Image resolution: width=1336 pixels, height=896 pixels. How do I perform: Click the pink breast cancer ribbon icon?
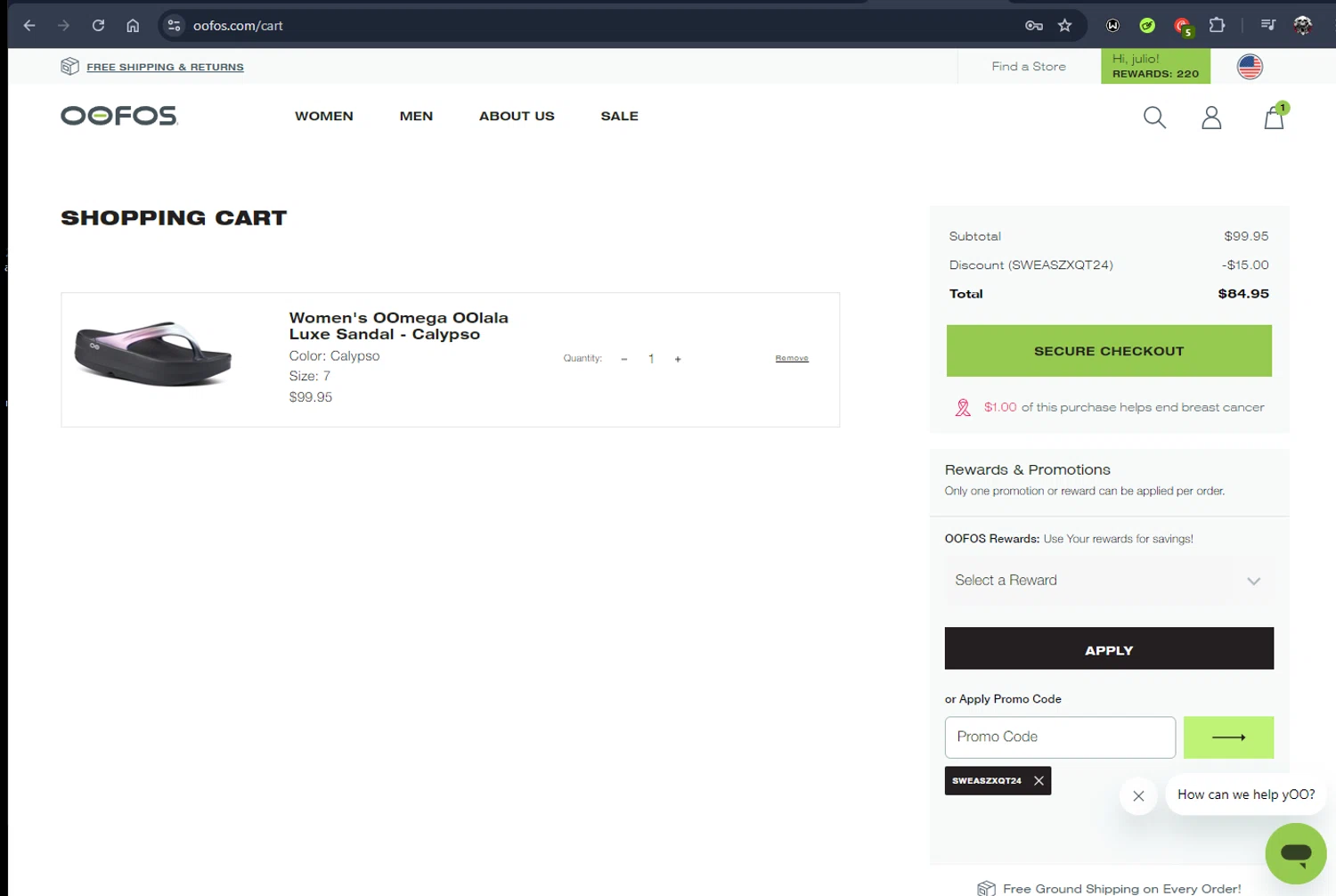tap(963, 408)
